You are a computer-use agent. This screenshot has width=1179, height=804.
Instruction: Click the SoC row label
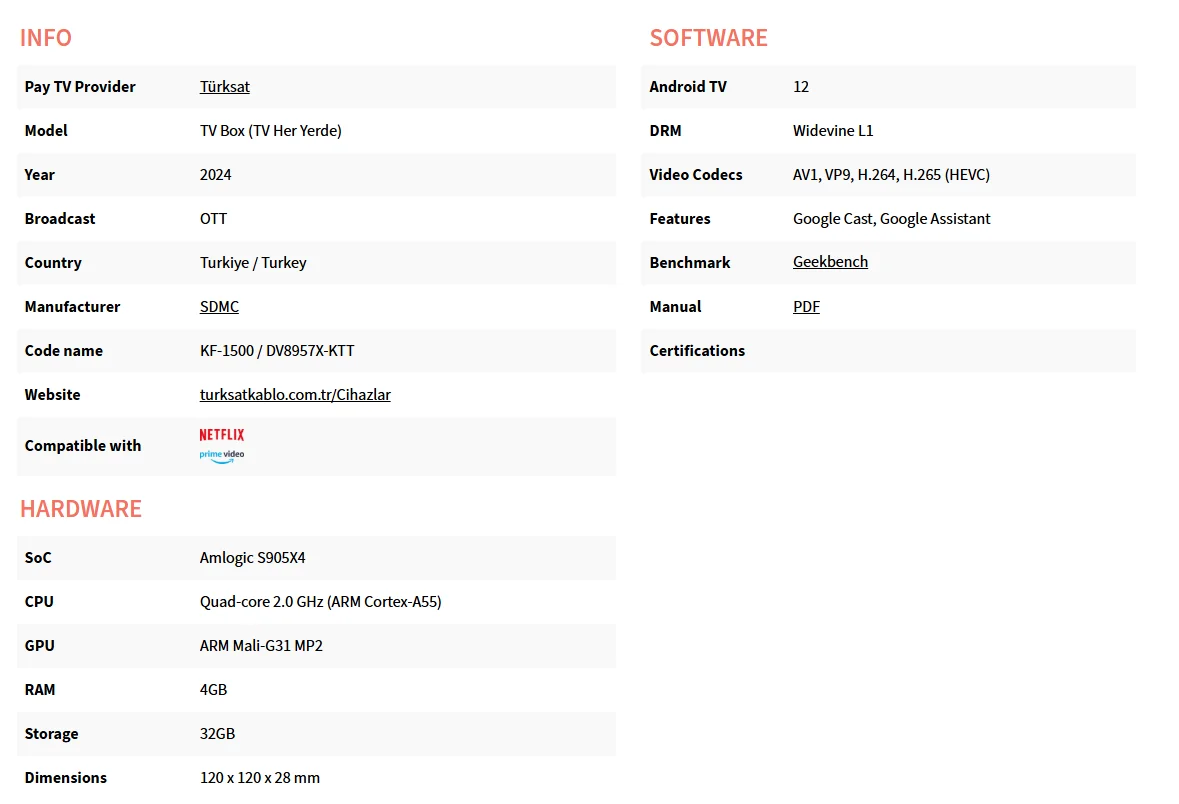point(38,558)
